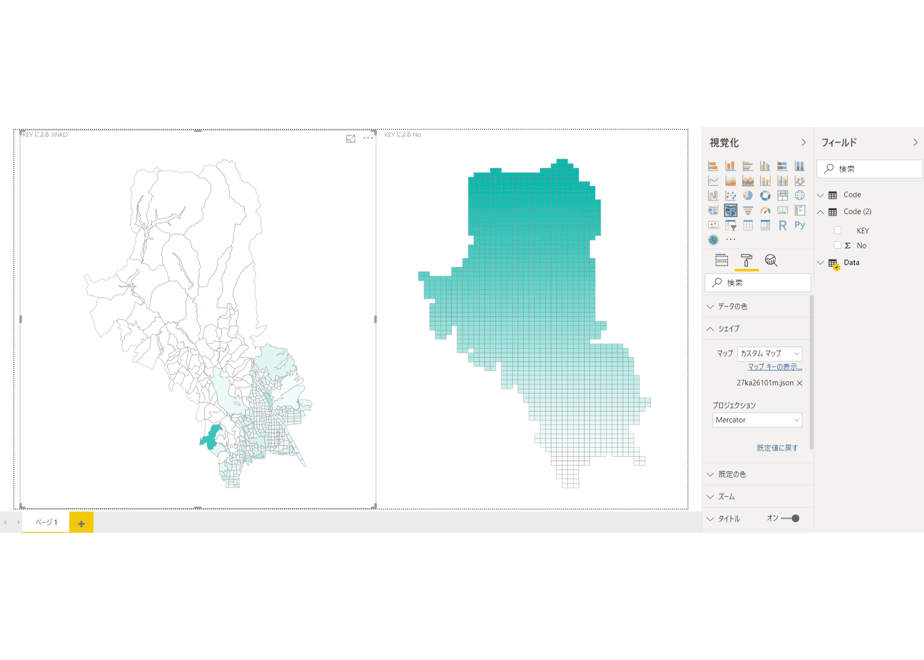Turn off the タイトル toggle

point(790,519)
